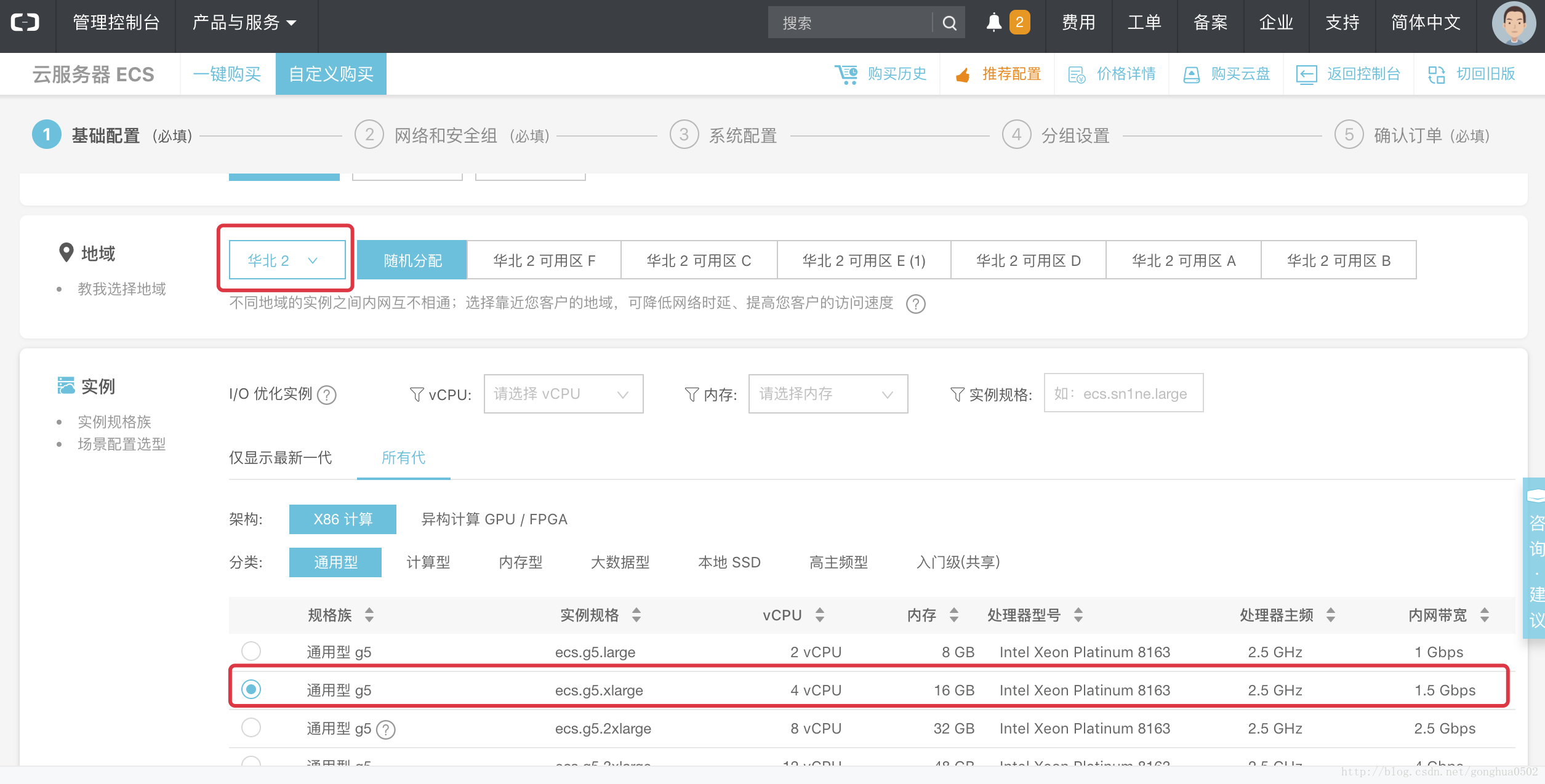The height and width of the screenshot is (784, 1545).
Task: Click the 实例 section icon
Action: [66, 386]
